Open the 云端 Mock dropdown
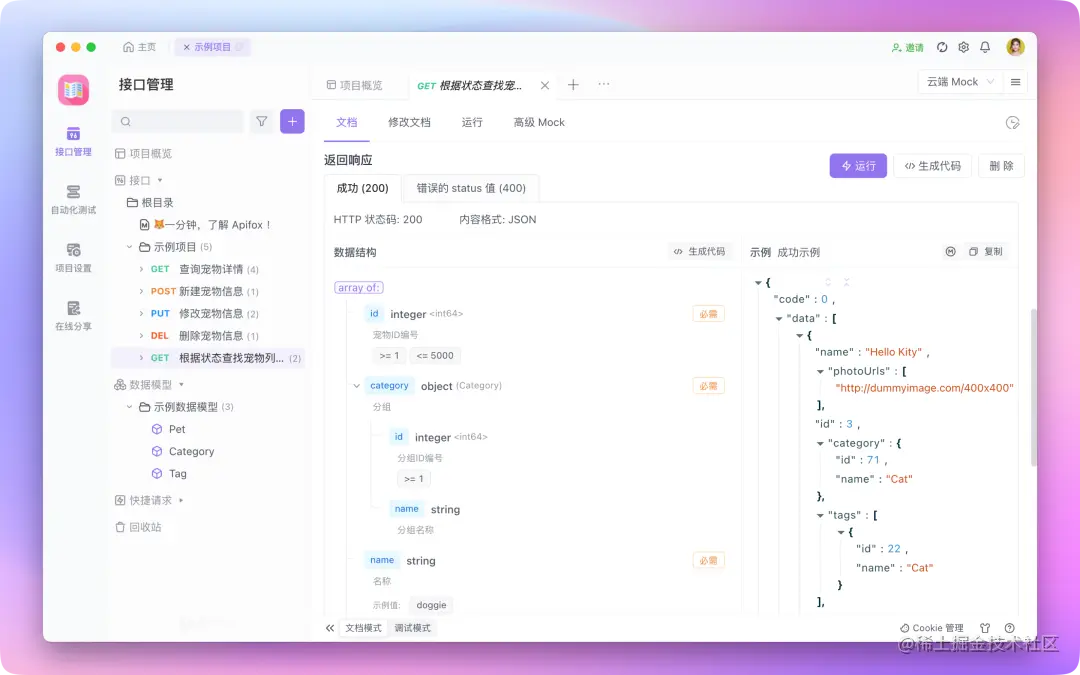 click(x=958, y=82)
